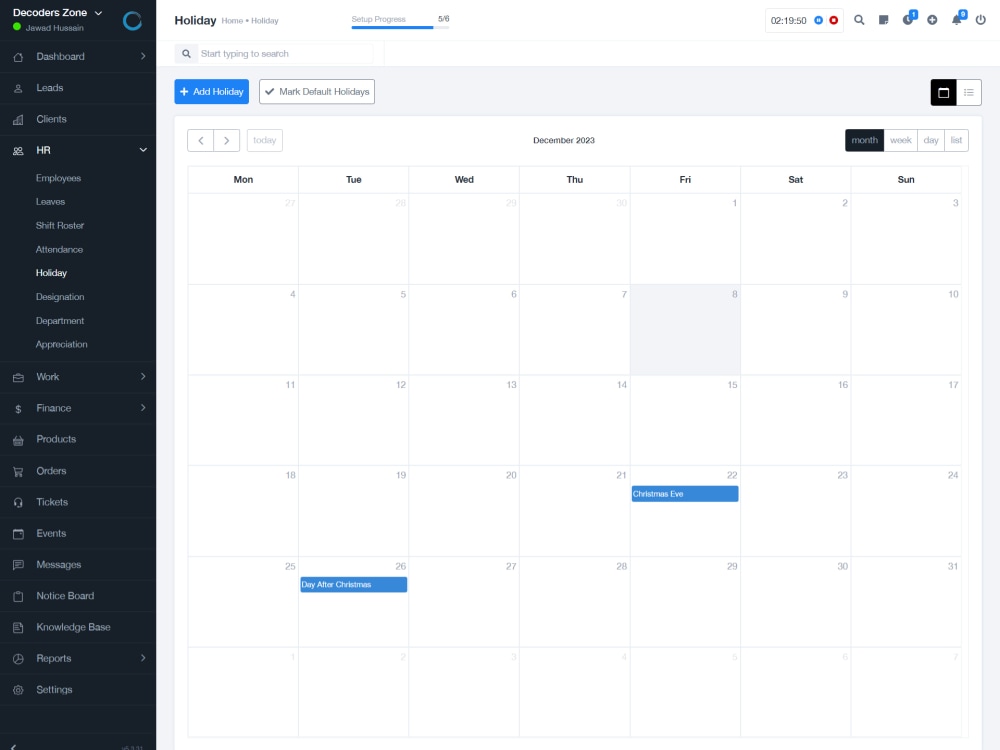The width and height of the screenshot is (1000, 750).
Task: Open the Christmas Eve holiday event
Action: [x=685, y=494]
